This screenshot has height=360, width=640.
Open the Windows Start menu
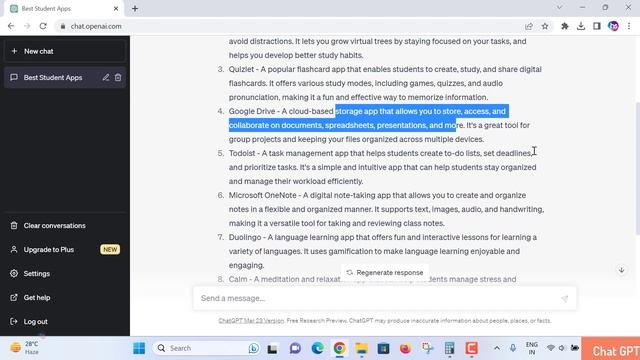pos(139,348)
